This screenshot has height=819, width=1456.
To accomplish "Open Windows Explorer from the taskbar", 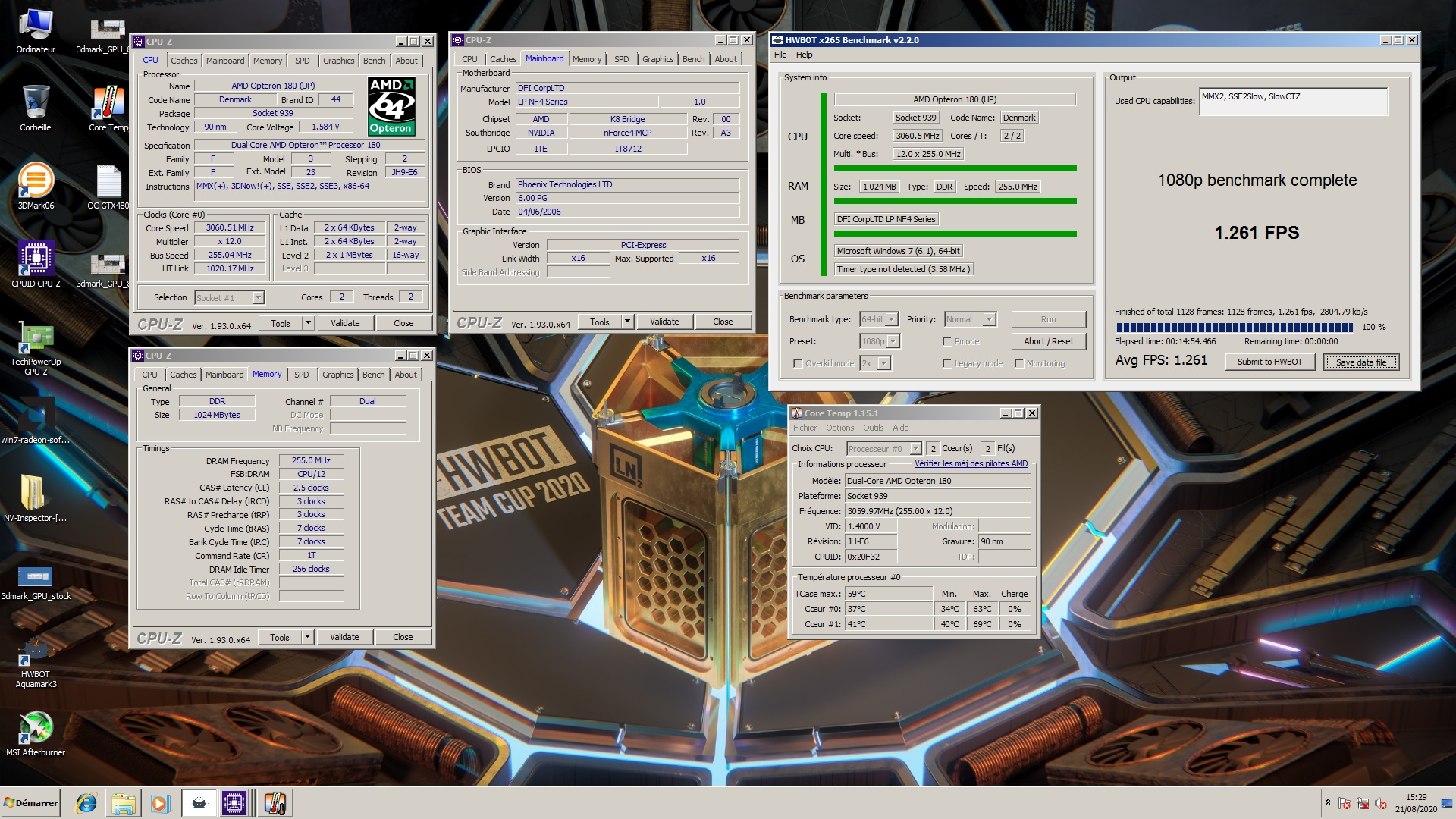I will pyautogui.click(x=124, y=803).
